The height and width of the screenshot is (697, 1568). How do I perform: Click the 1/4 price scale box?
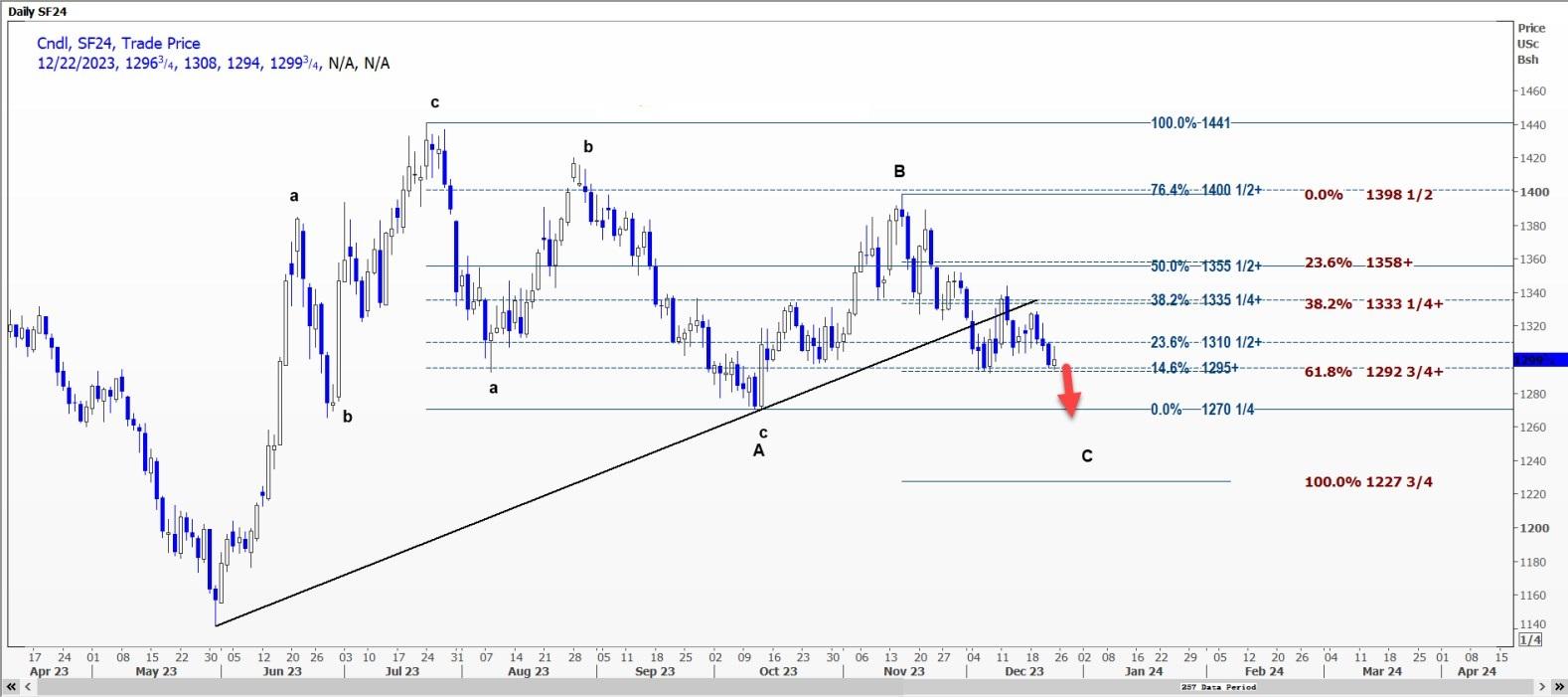coord(1530,639)
